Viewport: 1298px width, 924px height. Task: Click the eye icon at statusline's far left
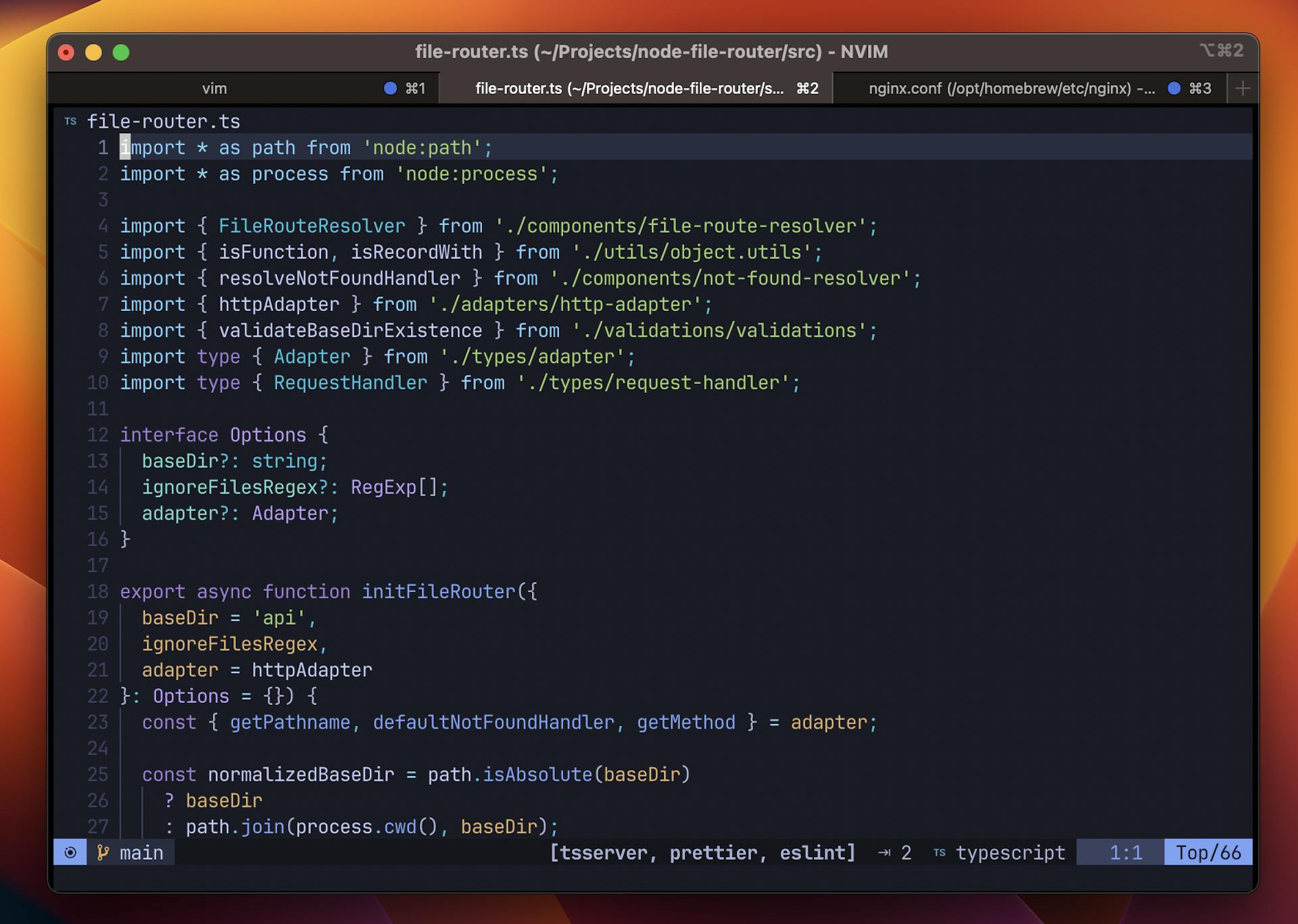70,852
